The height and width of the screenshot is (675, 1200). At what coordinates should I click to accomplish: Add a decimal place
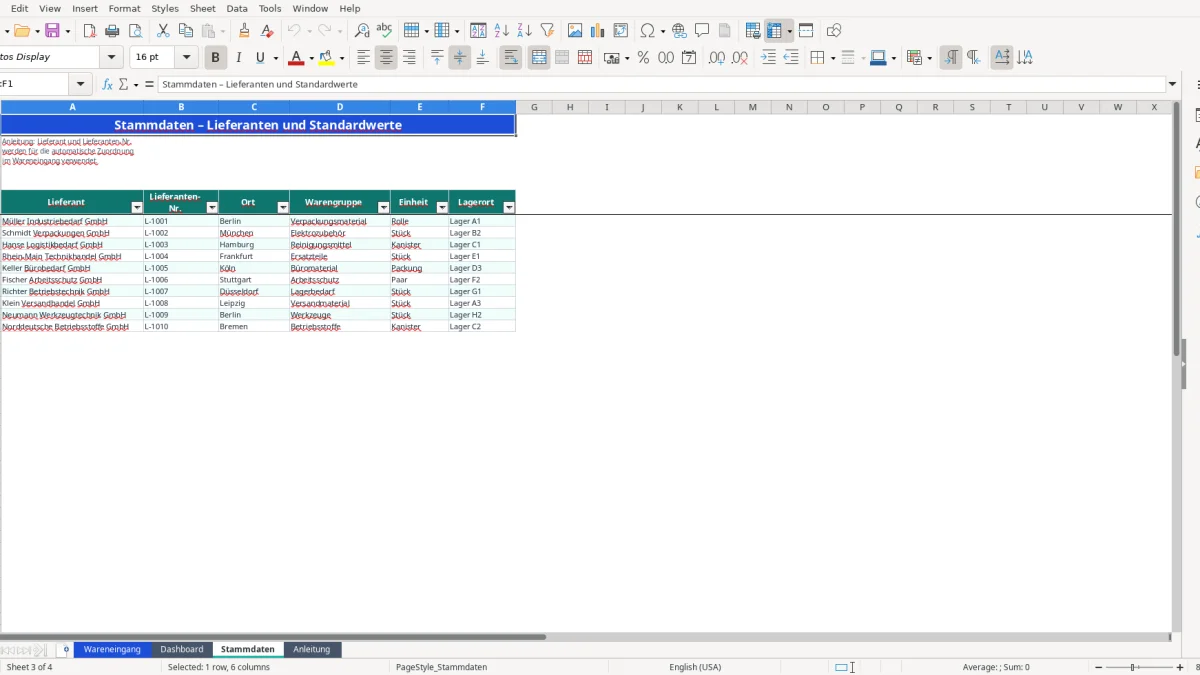pos(717,58)
